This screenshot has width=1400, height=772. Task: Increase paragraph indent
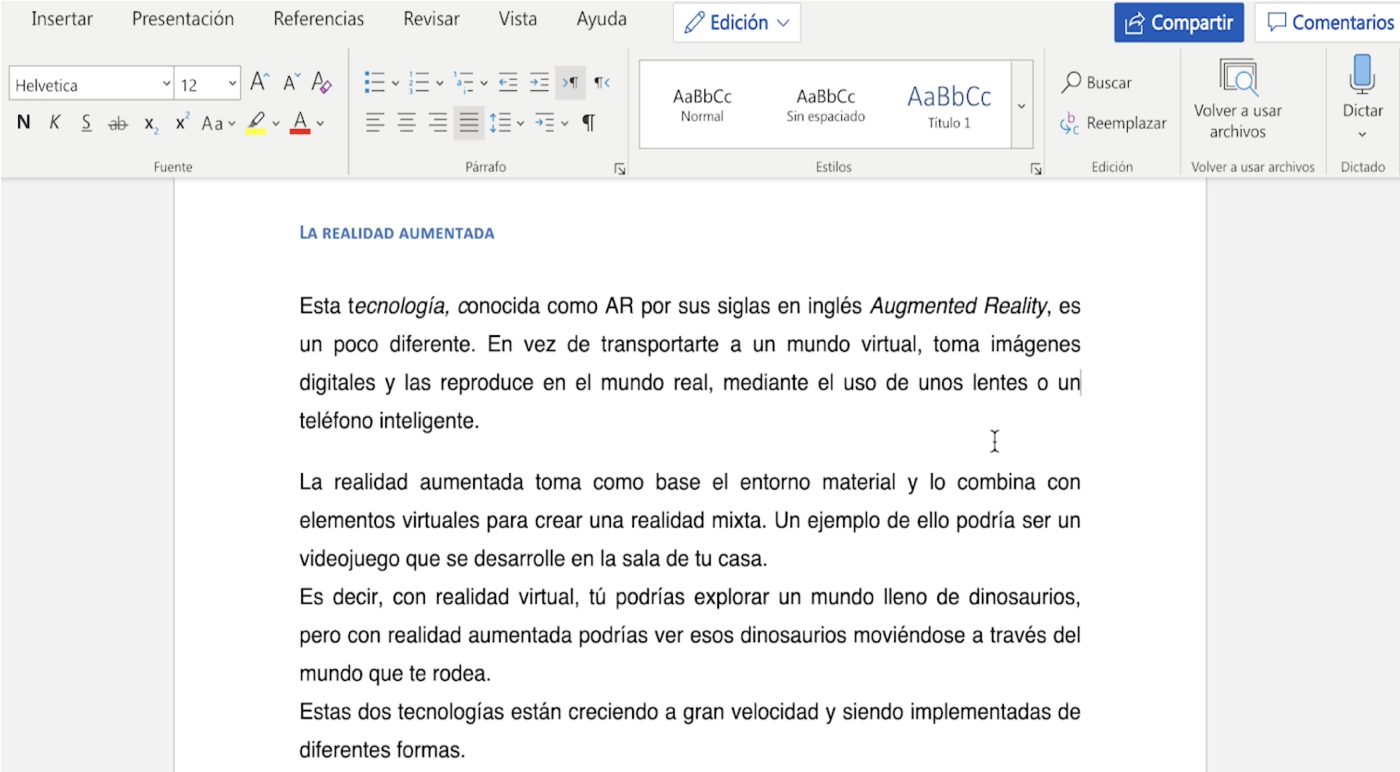coord(539,83)
